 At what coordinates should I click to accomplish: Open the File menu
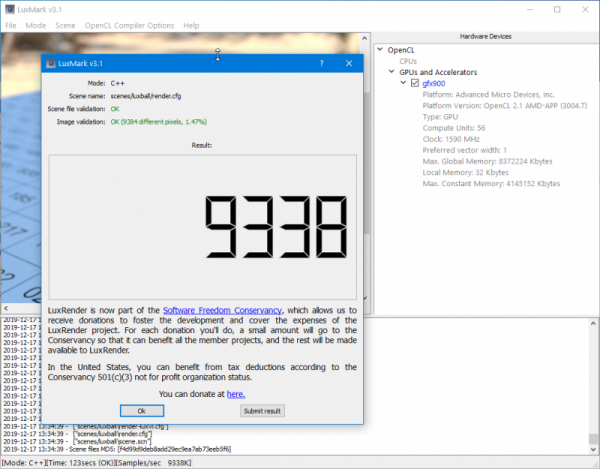(11, 25)
